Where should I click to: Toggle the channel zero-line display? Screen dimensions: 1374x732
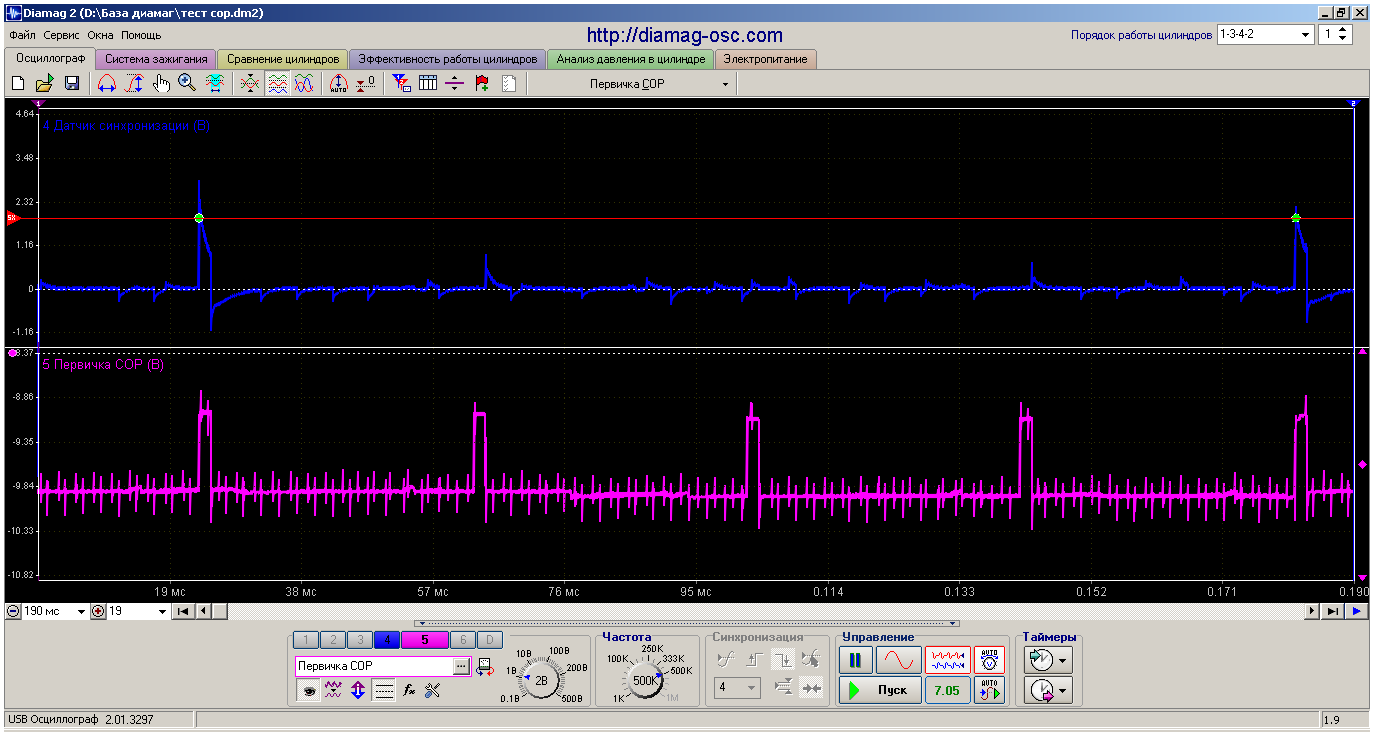tap(384, 690)
